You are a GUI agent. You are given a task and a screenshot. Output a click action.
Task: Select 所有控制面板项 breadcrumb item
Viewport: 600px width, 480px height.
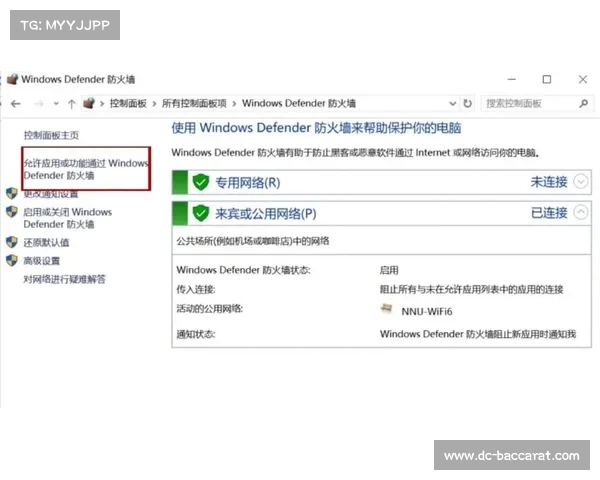tap(194, 103)
